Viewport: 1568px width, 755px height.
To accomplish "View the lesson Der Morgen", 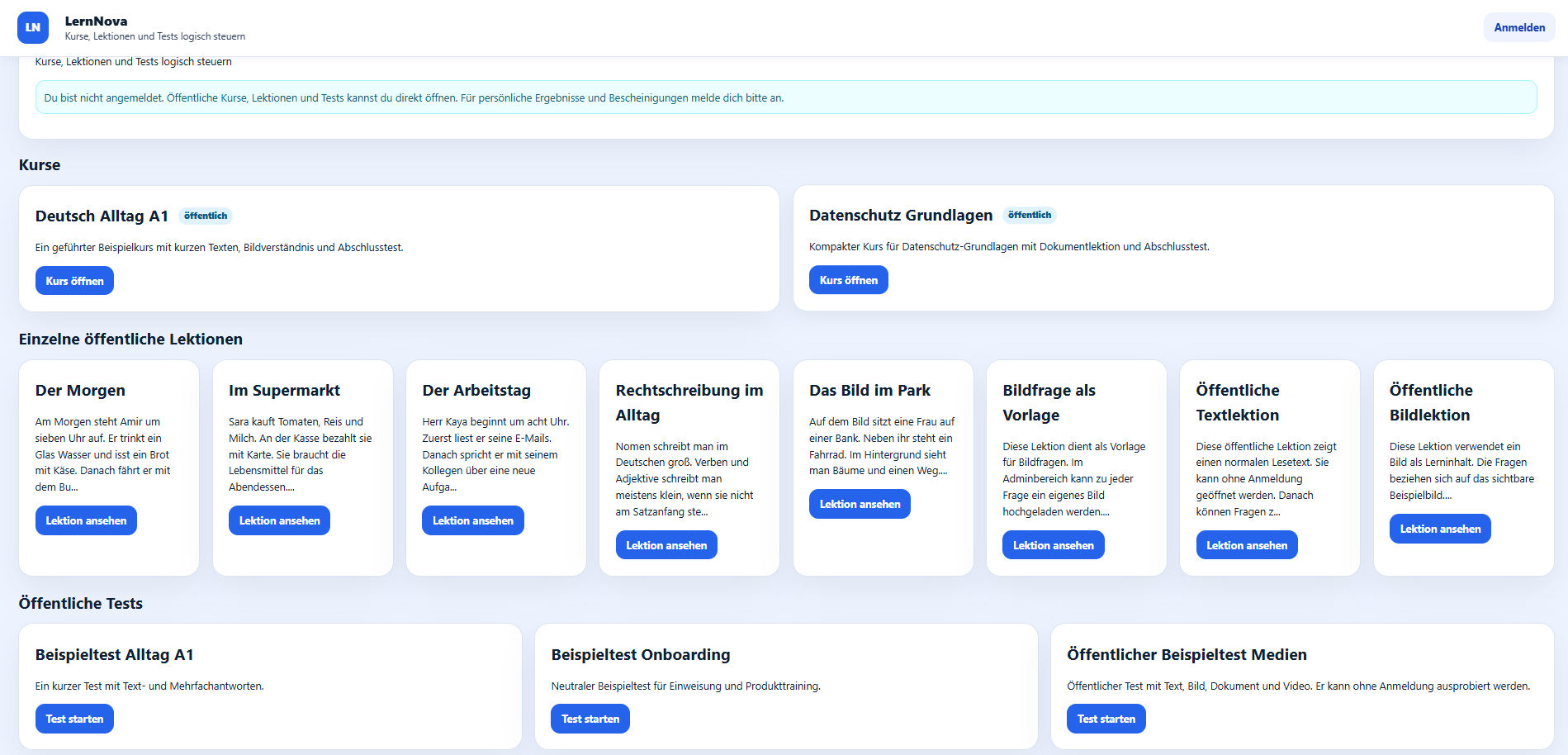I will [86, 520].
